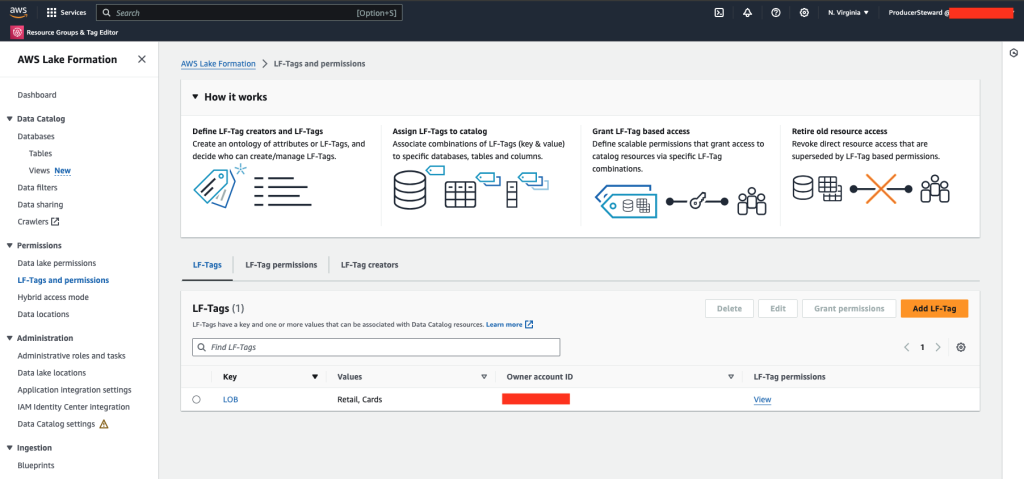Click the Edit button

[778, 308]
